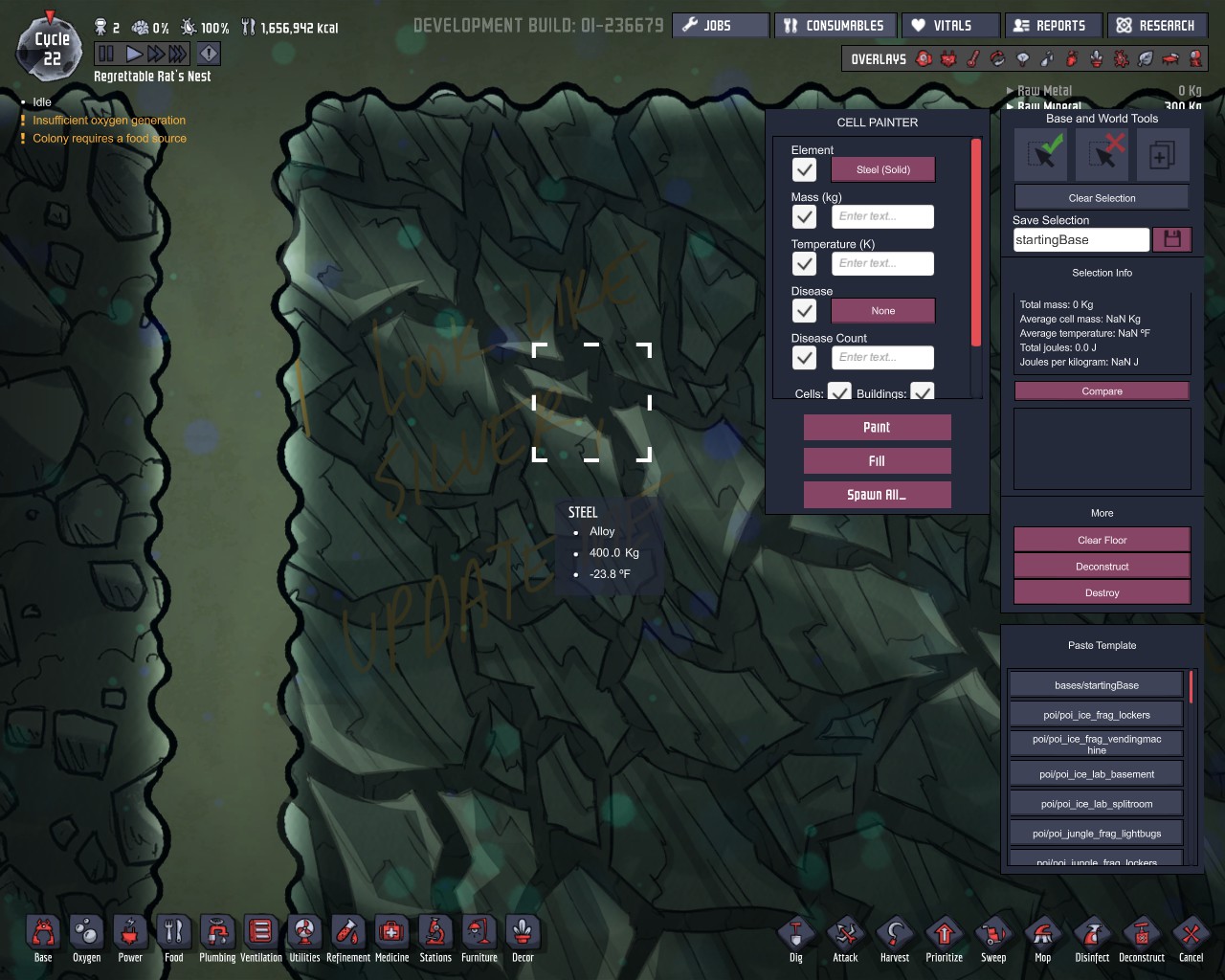The height and width of the screenshot is (980, 1225).
Task: Click the save selection floppy icon
Action: tap(1172, 239)
